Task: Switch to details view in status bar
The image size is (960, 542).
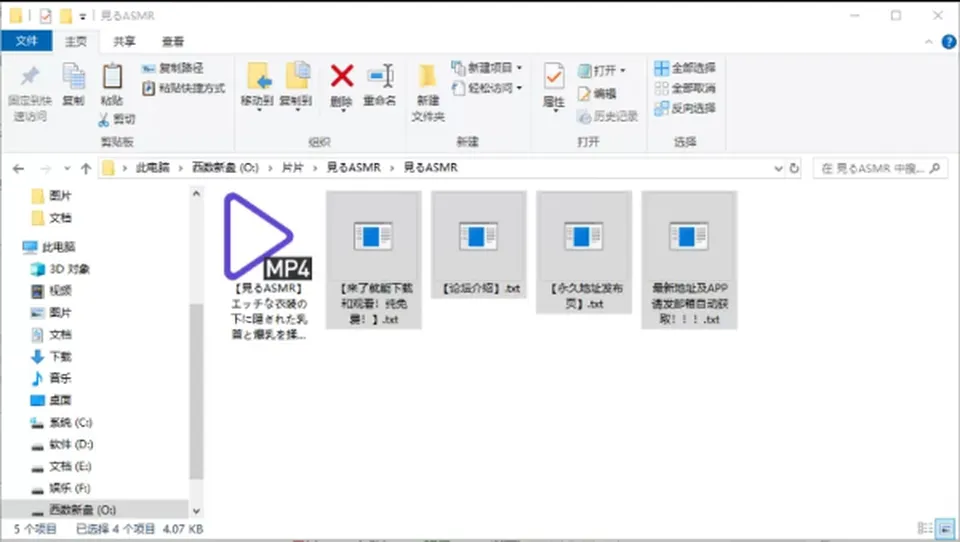Action: click(x=924, y=528)
